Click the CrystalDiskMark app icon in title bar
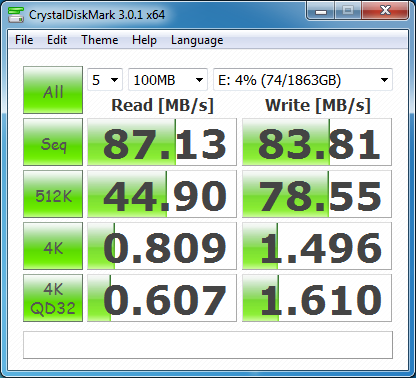This screenshot has height=378, width=416. click(16, 15)
